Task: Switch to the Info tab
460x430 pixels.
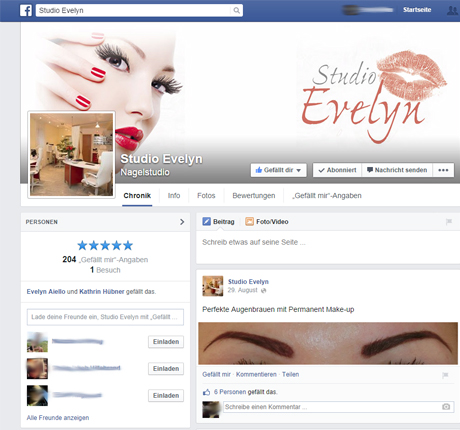Action: click(174, 196)
